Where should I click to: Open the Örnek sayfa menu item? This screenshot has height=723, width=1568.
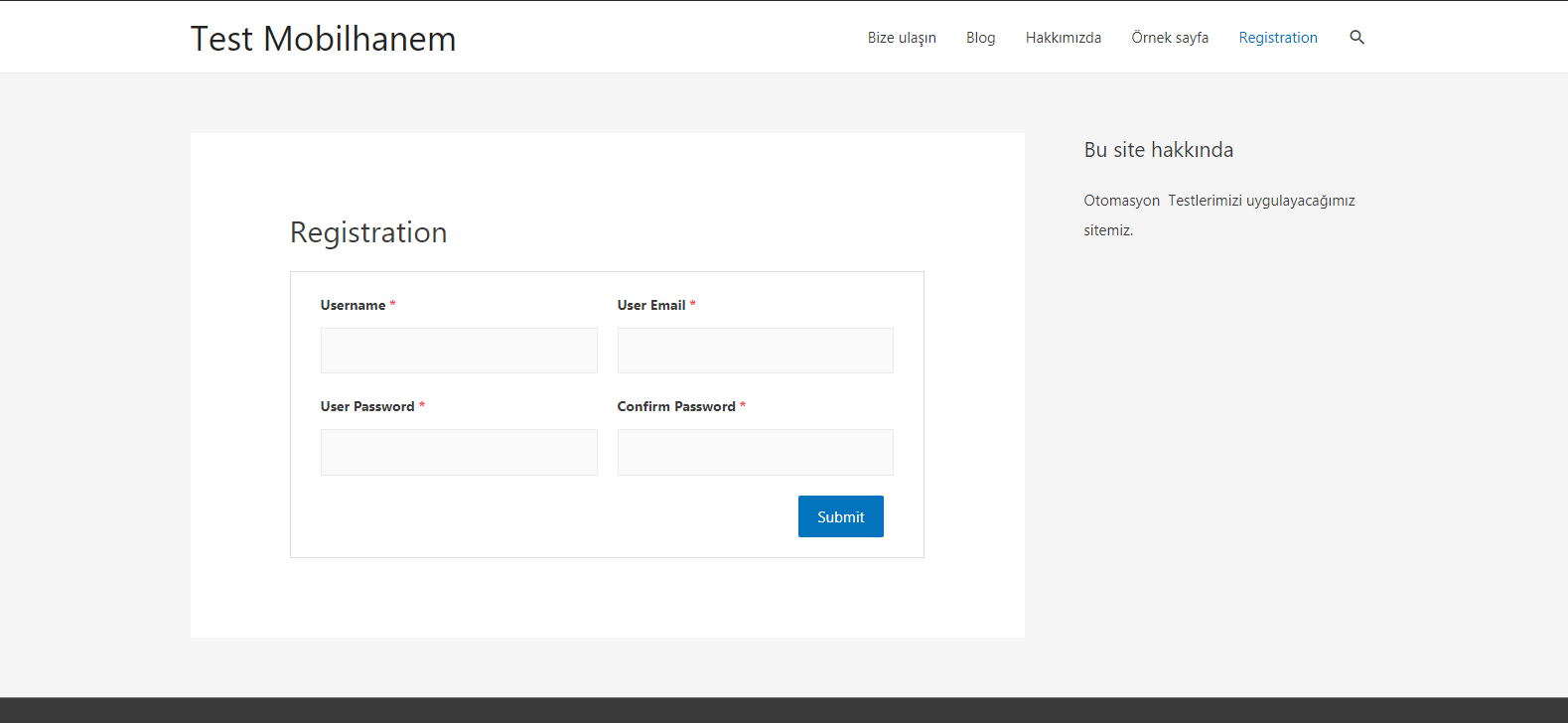1170,38
